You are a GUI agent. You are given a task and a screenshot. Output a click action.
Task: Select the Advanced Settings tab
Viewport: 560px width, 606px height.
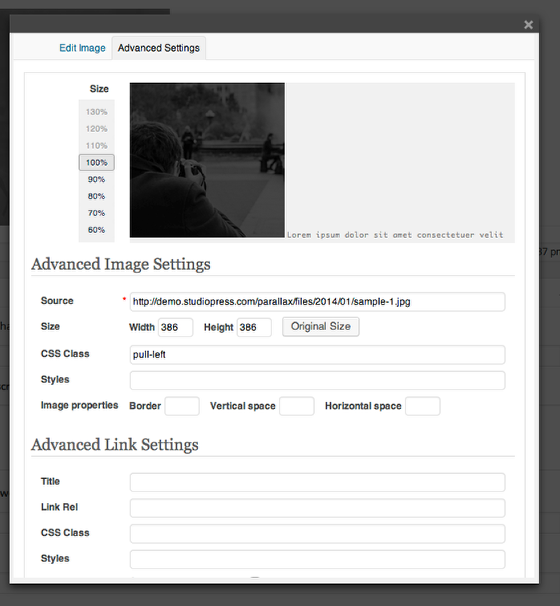point(159,48)
